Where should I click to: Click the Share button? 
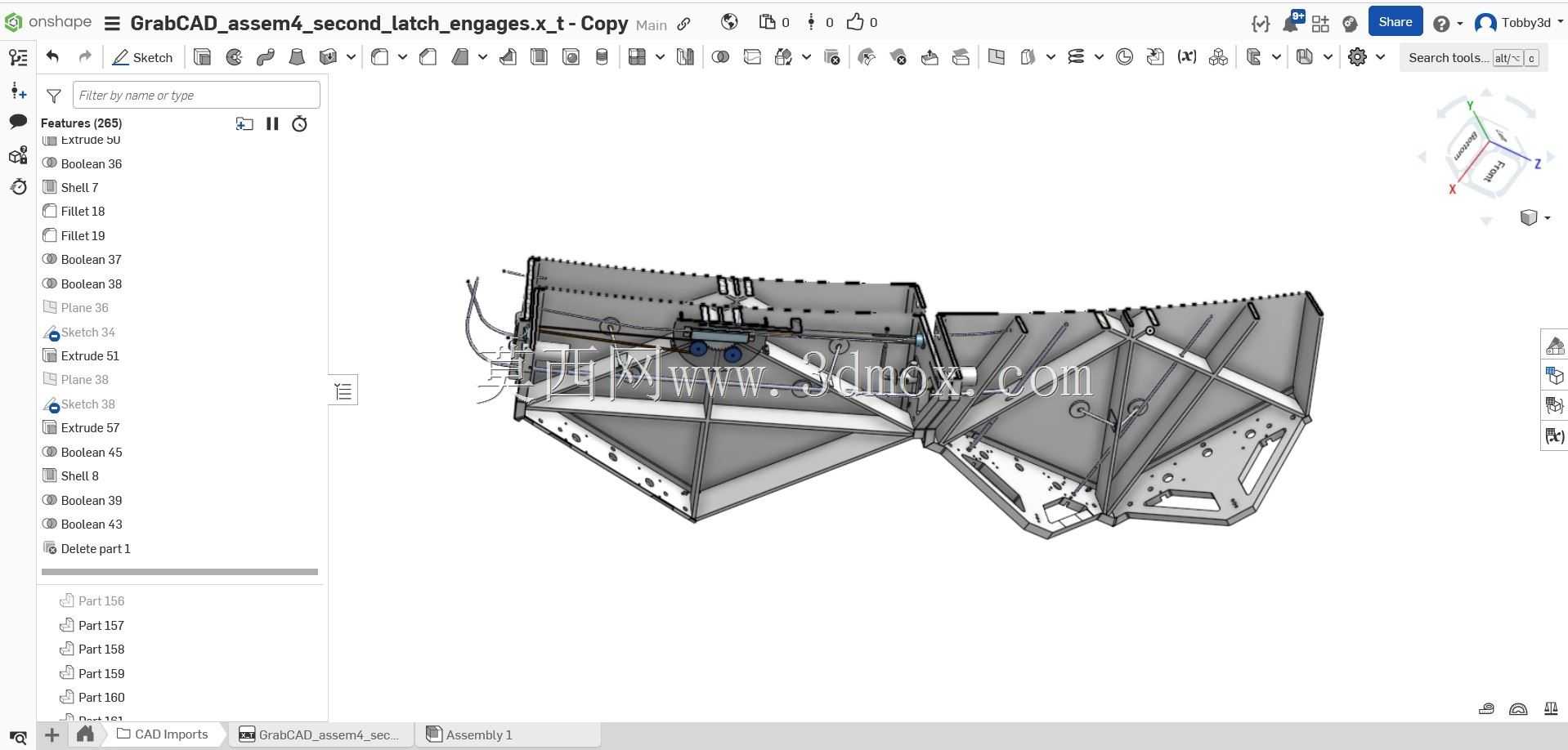click(x=1395, y=22)
